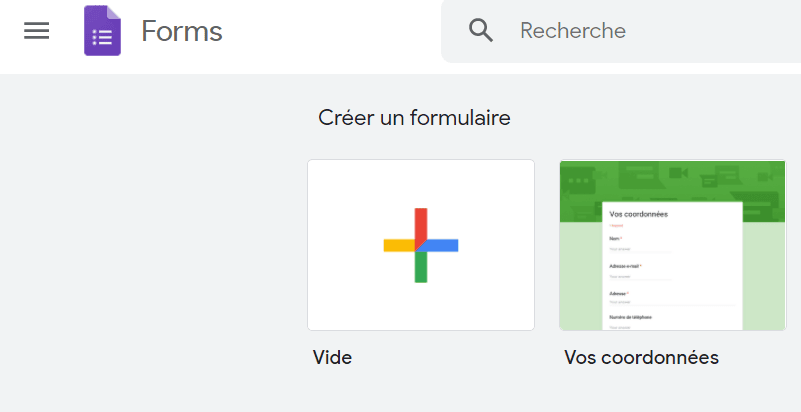The width and height of the screenshot is (801, 412).
Task: Create a blank form from Vide thumbnail
Action: (x=421, y=245)
